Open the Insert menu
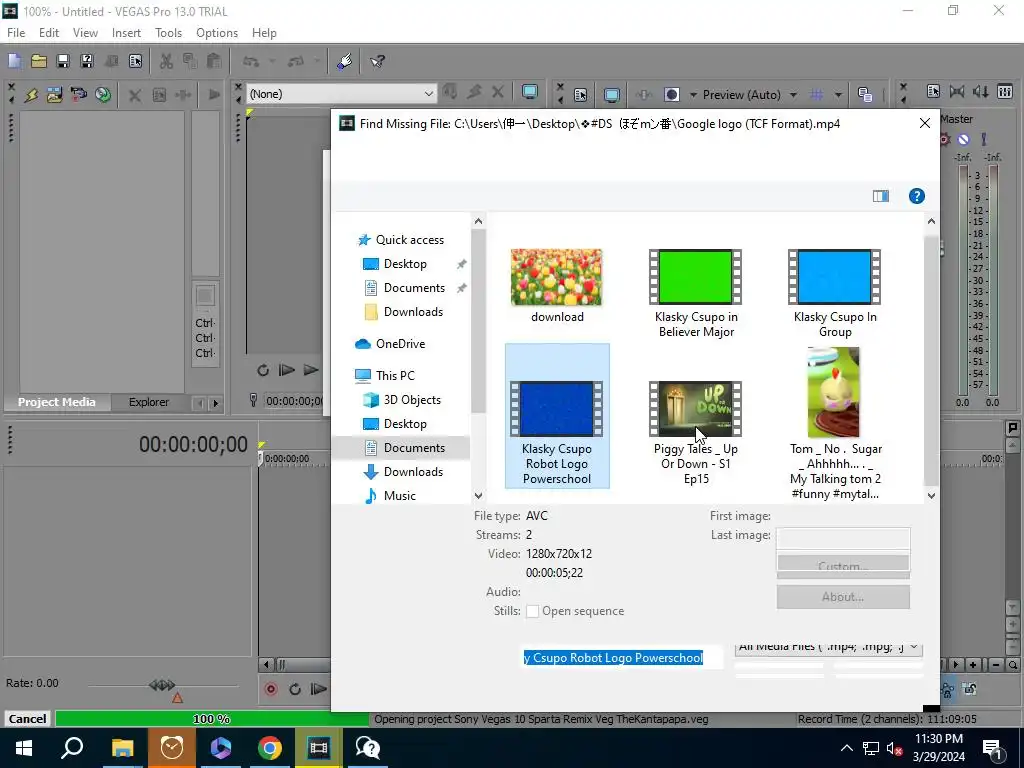 (x=126, y=33)
